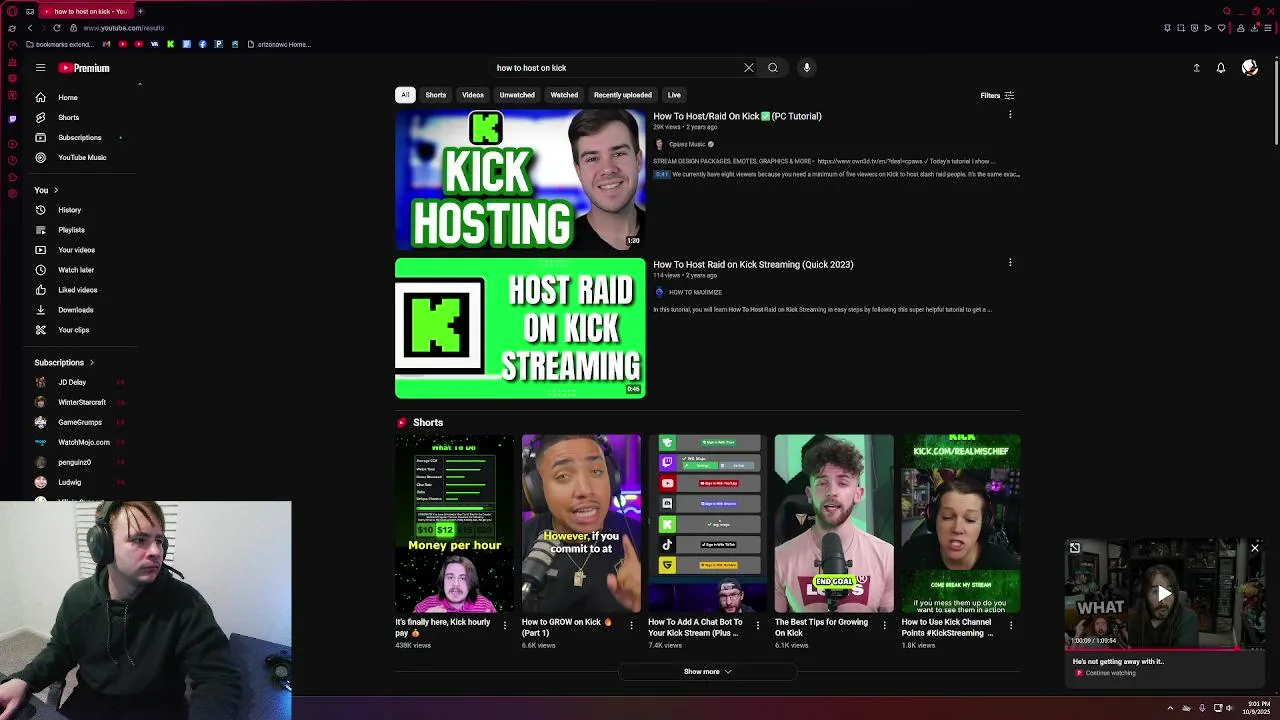Open title How To Host/Raid On Kick (PC Tutorial)
Image resolution: width=1280 pixels, height=720 pixels.
pyautogui.click(x=737, y=116)
